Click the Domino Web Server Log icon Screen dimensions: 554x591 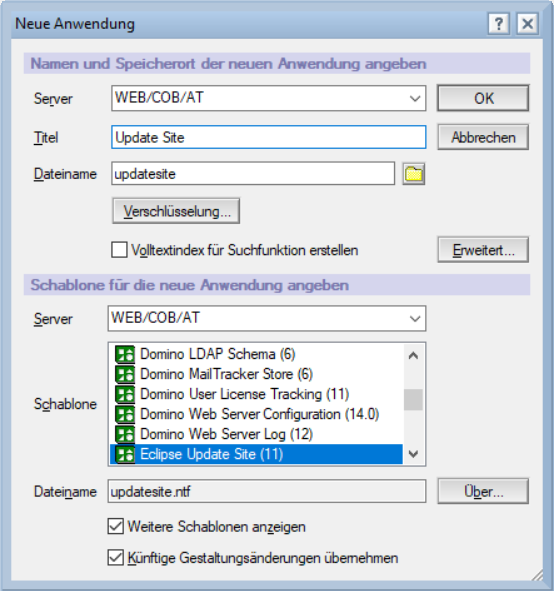125,434
